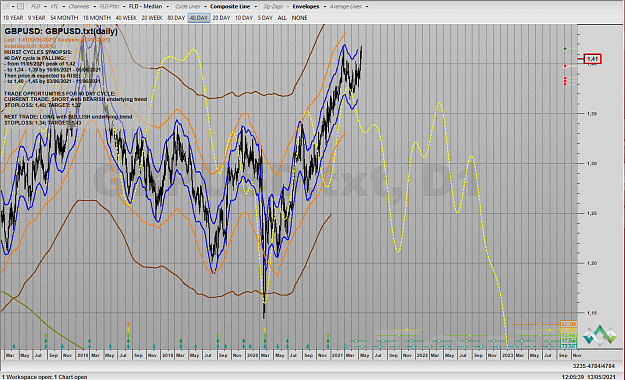Toggle the FLD display option
Image resolution: width=625 pixels, height=380 pixels.
tap(35, 6)
